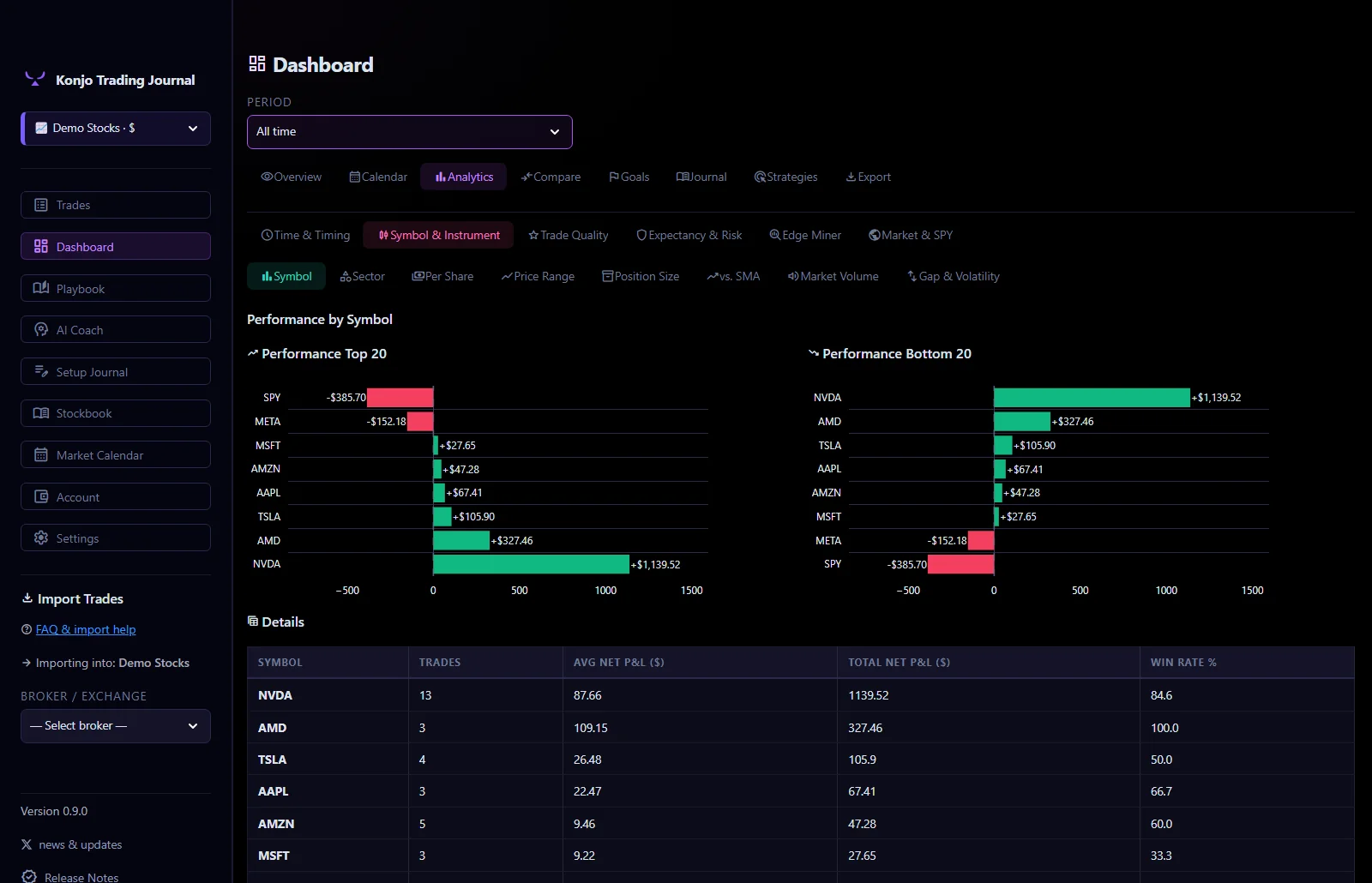Click the Trades list icon in sidebar
Image resolution: width=1372 pixels, height=883 pixels.
click(41, 205)
